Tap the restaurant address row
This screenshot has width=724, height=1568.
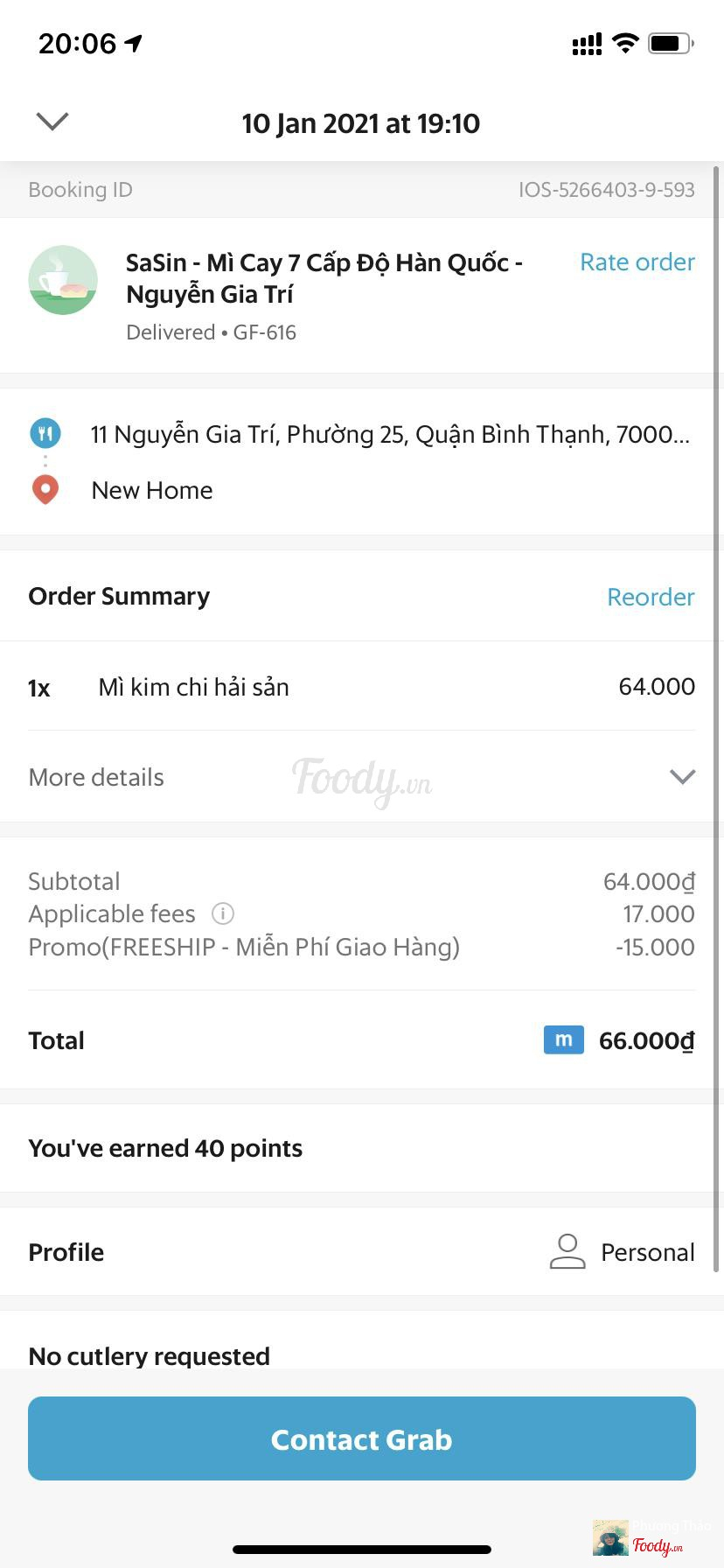pos(390,434)
